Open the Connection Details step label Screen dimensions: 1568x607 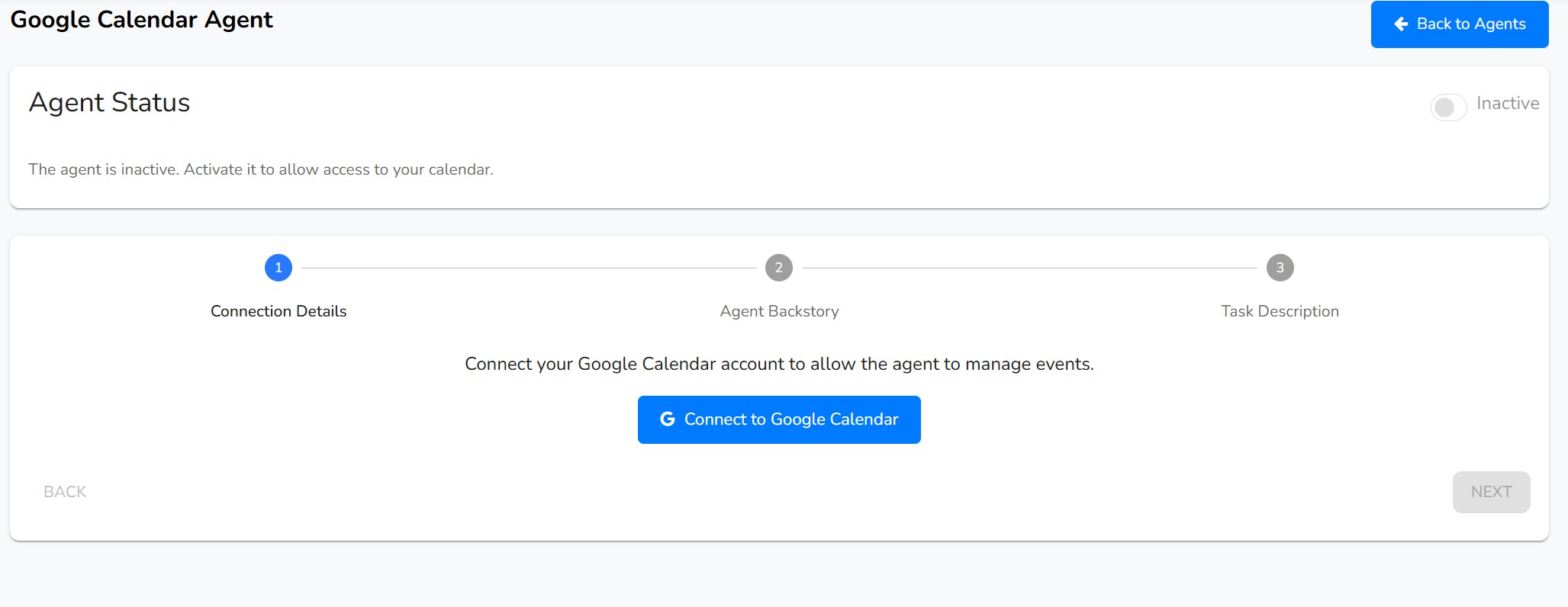pyautogui.click(x=279, y=311)
